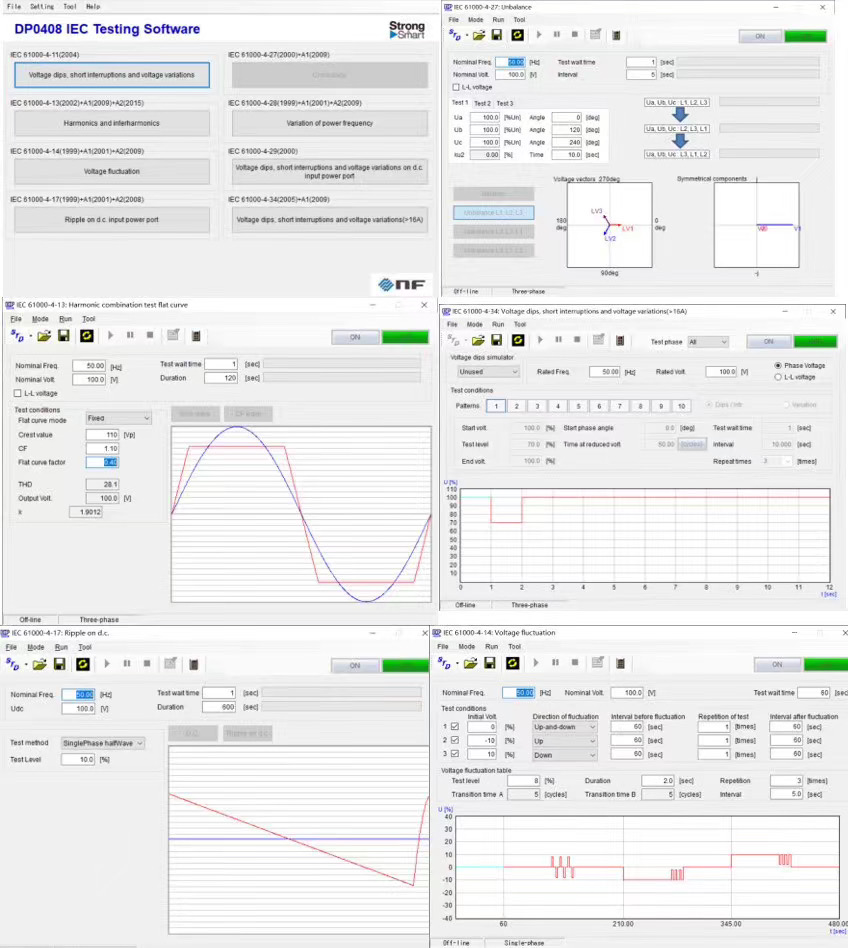Viewport: 848px width, 948px height.
Task: Select the L-L voltage radio button in IEC 61000-4-34 window
Action: click(x=779, y=377)
